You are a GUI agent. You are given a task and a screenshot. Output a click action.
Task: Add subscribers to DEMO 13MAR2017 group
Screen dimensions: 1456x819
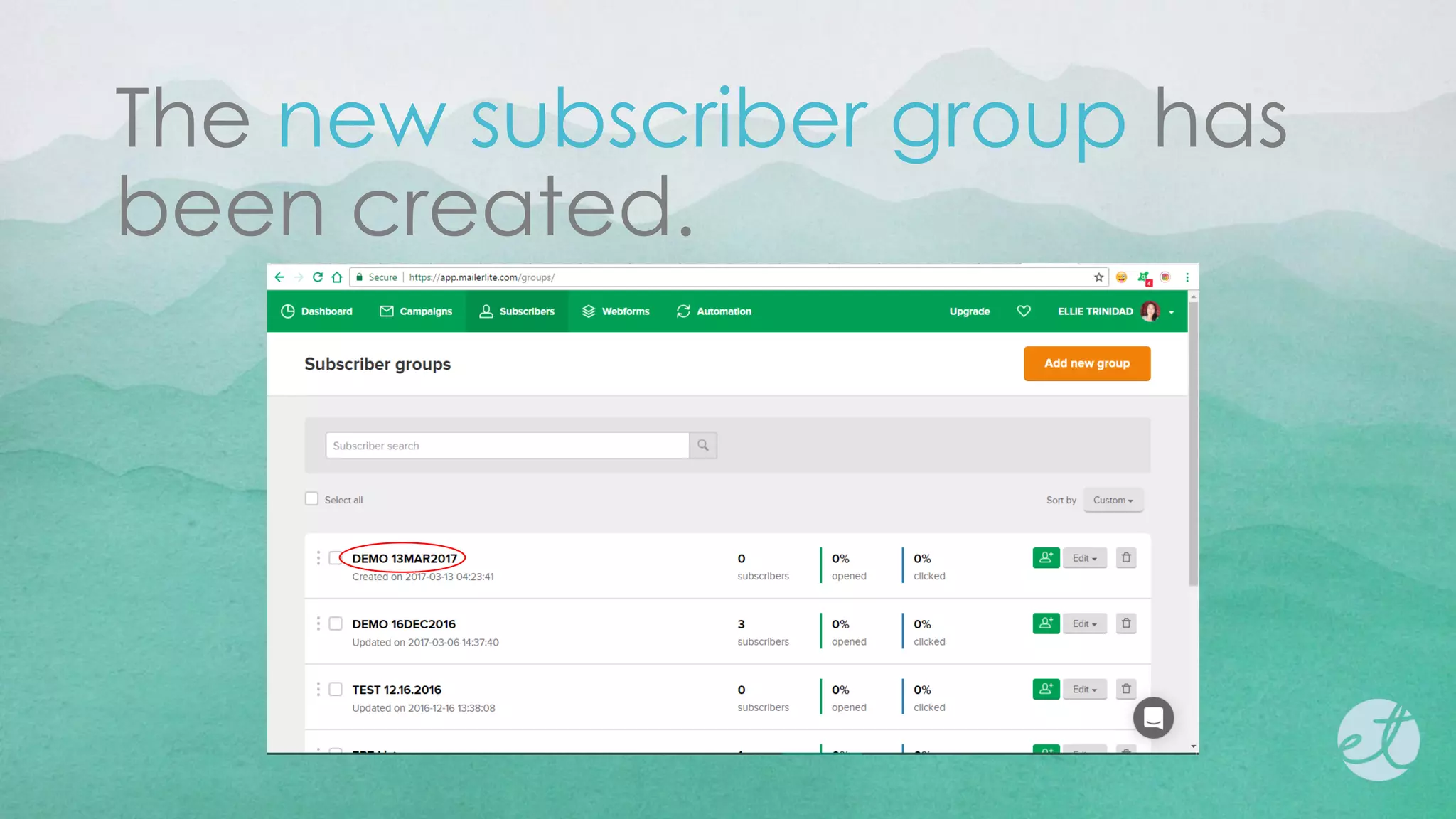[x=1046, y=558]
